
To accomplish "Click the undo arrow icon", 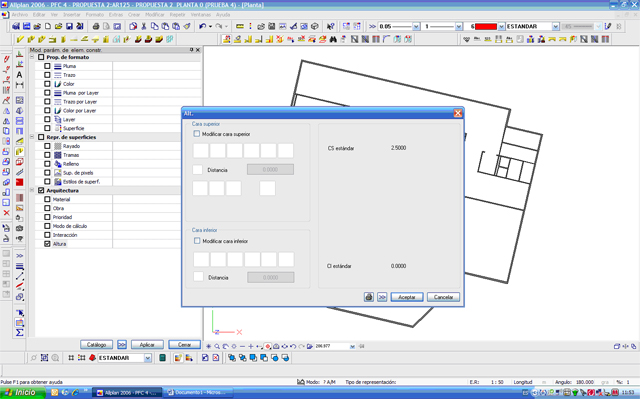I will (x=202, y=26).
